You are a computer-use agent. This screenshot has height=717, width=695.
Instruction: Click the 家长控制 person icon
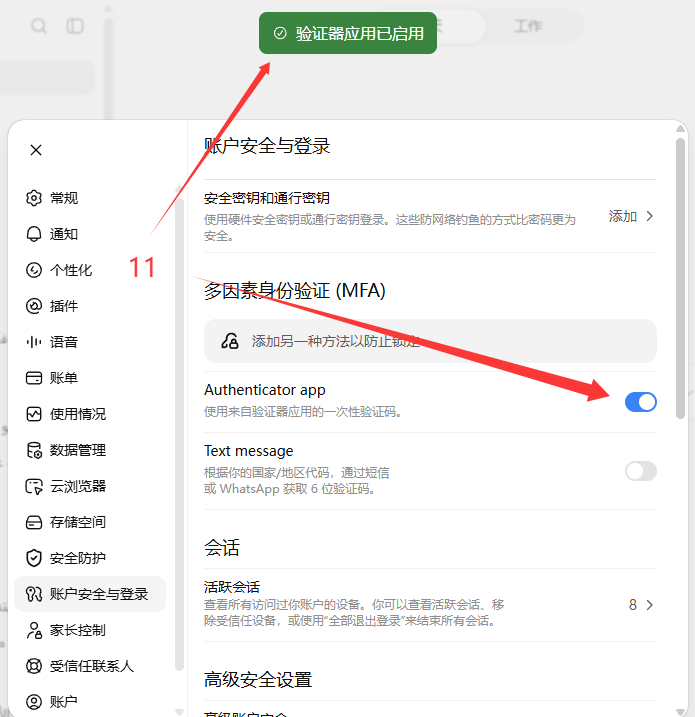(34, 630)
